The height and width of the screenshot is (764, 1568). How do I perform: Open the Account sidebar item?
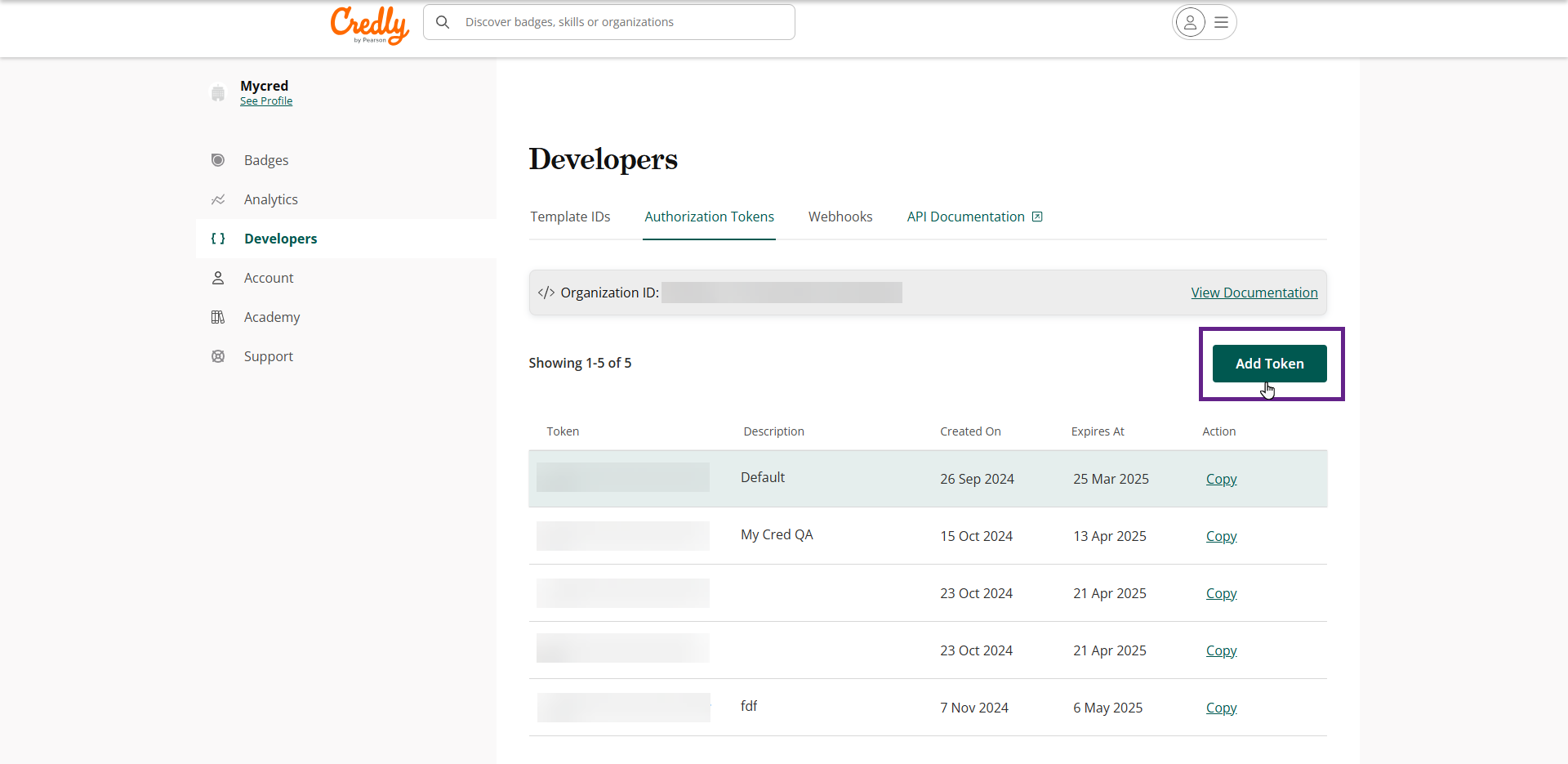point(269,278)
